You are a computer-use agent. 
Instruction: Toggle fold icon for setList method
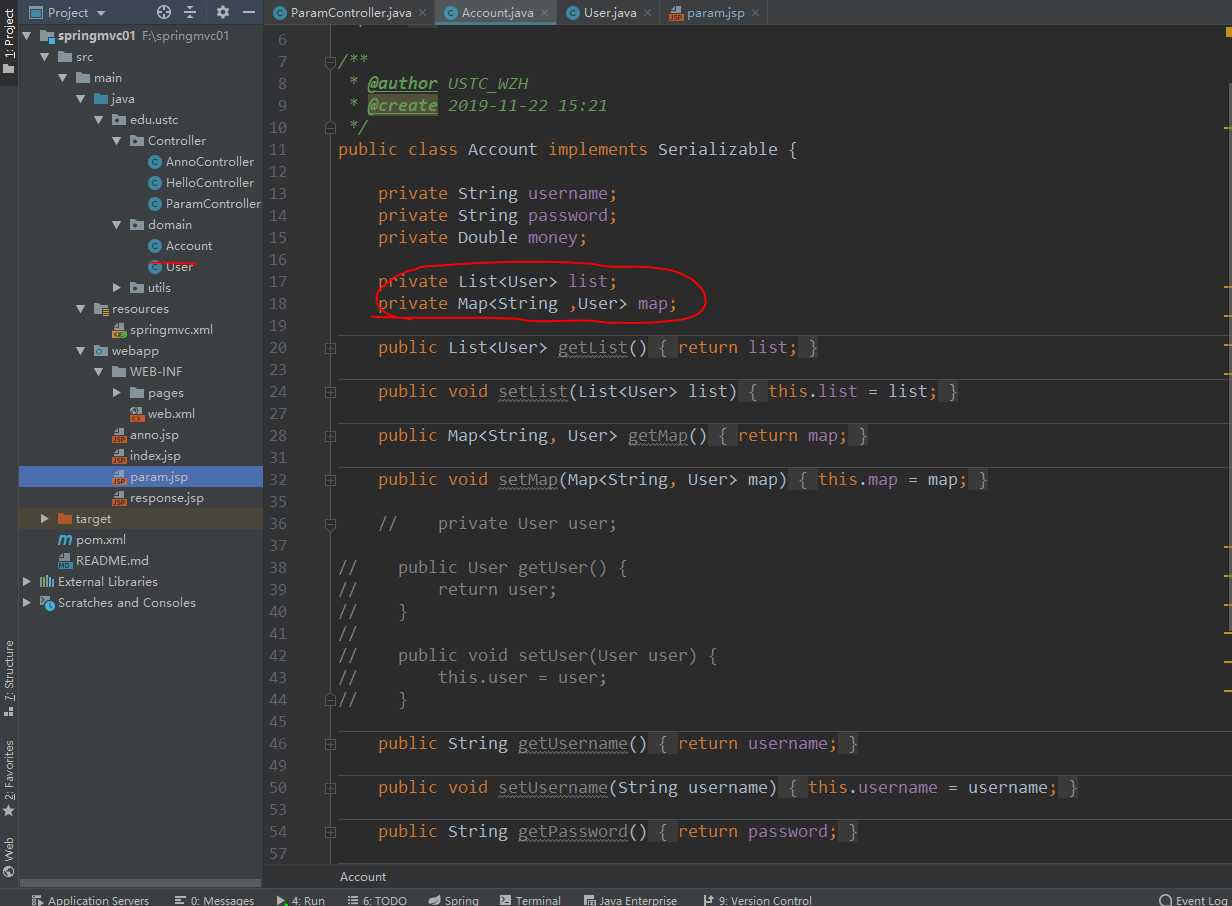coord(330,391)
